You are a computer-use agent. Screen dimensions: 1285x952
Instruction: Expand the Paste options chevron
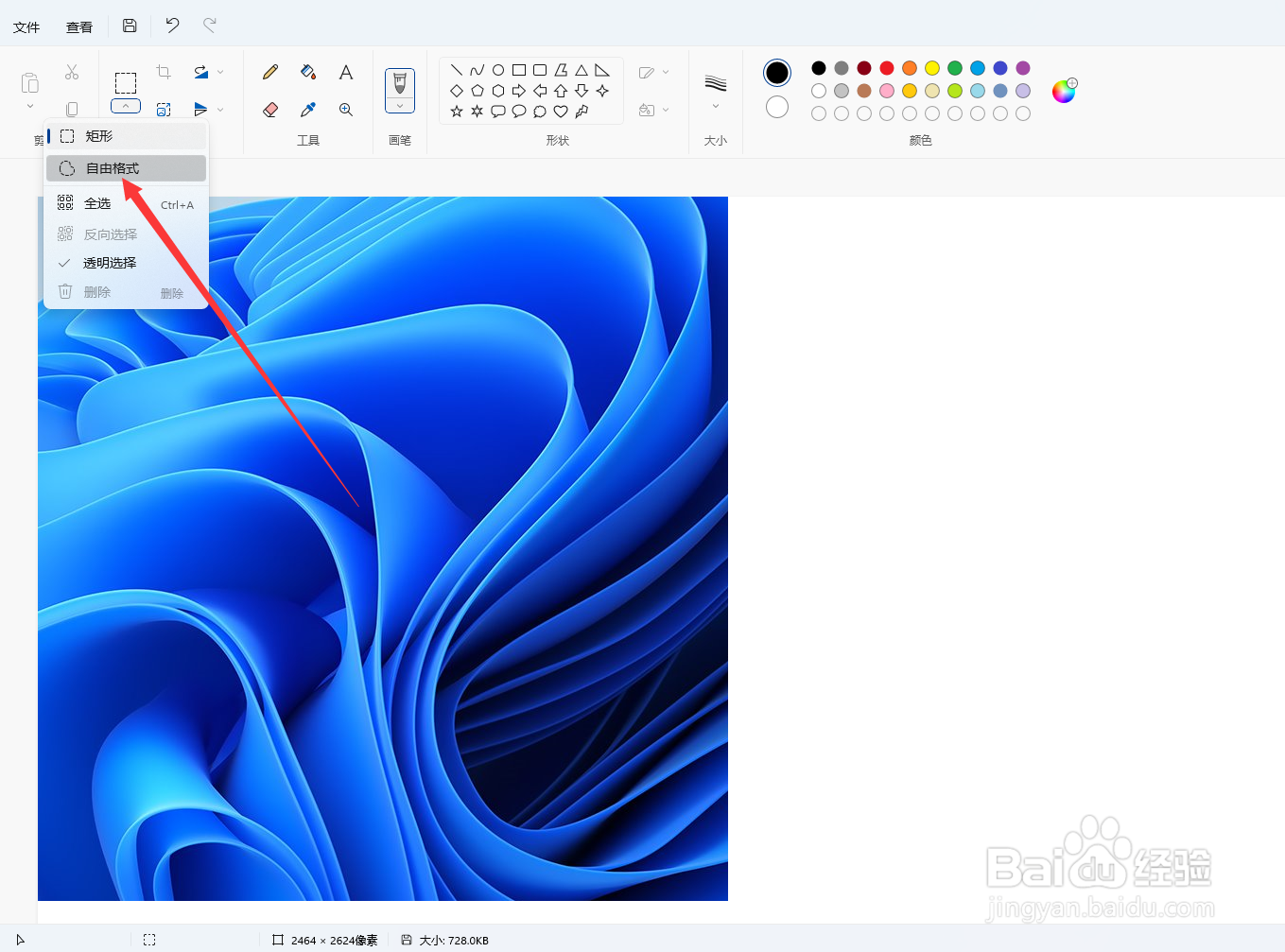pyautogui.click(x=30, y=106)
